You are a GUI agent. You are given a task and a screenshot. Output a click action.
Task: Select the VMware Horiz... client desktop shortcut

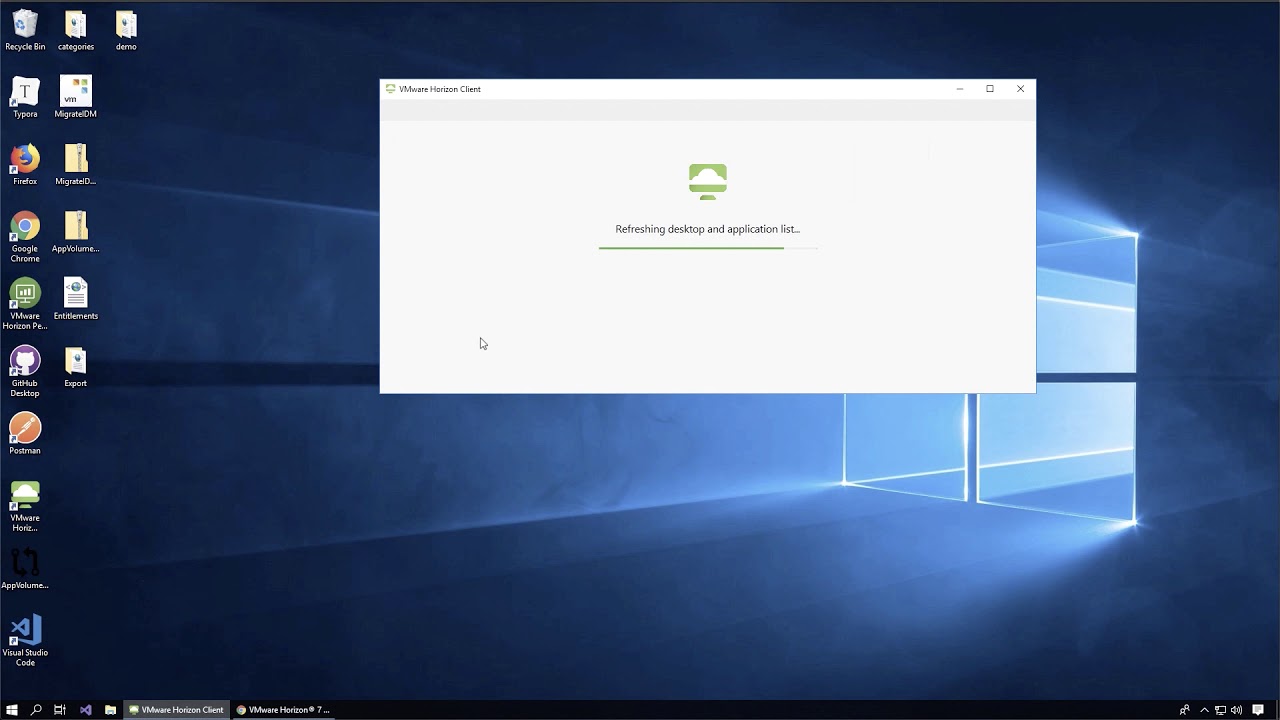25,506
